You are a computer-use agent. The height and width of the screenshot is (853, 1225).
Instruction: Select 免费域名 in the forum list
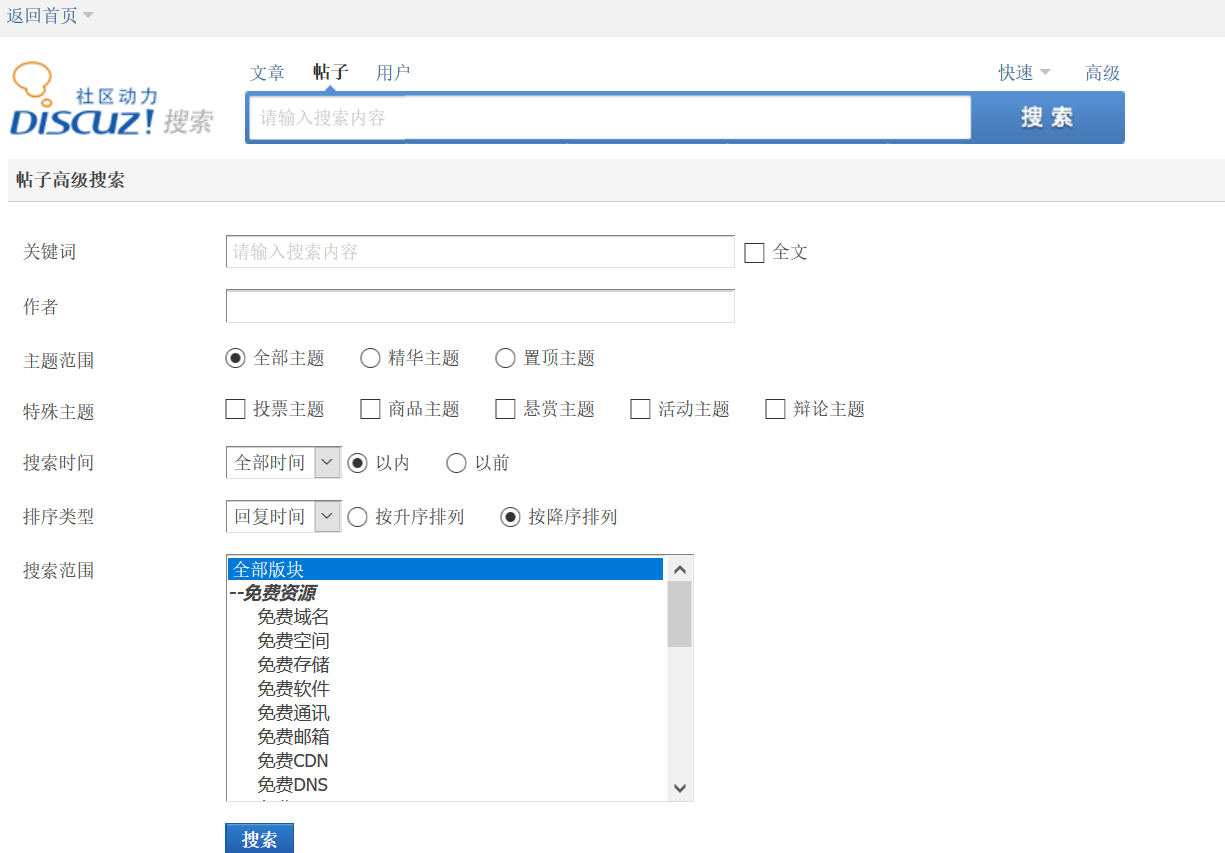(x=293, y=617)
